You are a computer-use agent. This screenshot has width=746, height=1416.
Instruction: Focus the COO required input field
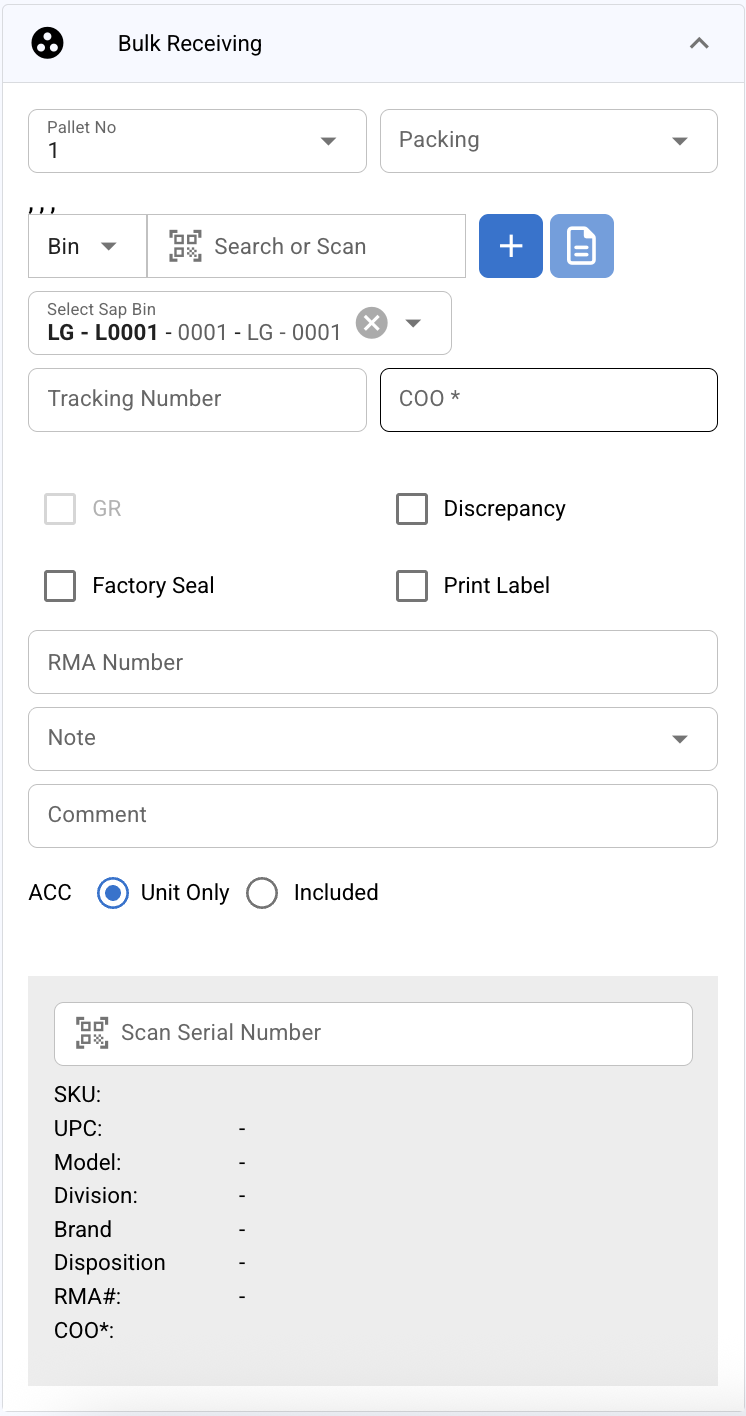(548, 399)
